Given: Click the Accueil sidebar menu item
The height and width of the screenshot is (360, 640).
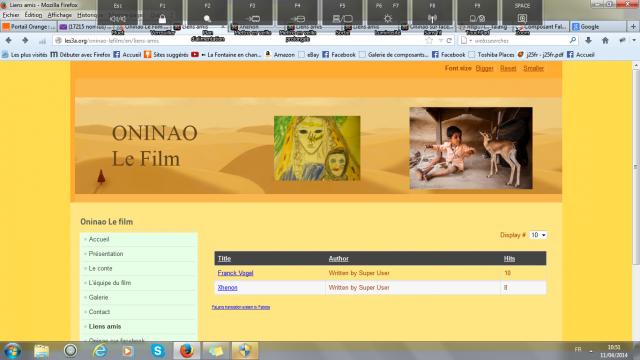Looking at the screenshot, I should (99, 239).
